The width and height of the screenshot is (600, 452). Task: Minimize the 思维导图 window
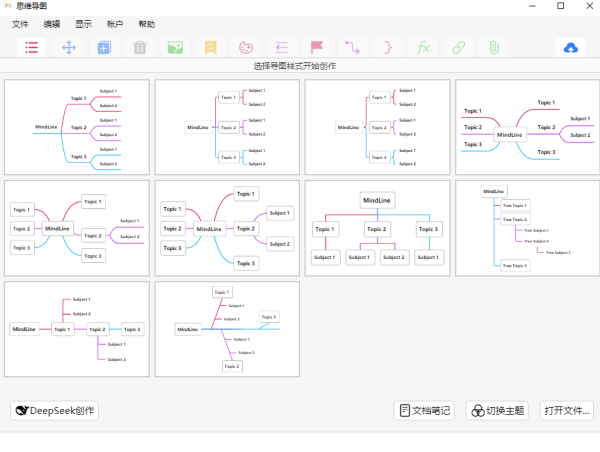532,6
